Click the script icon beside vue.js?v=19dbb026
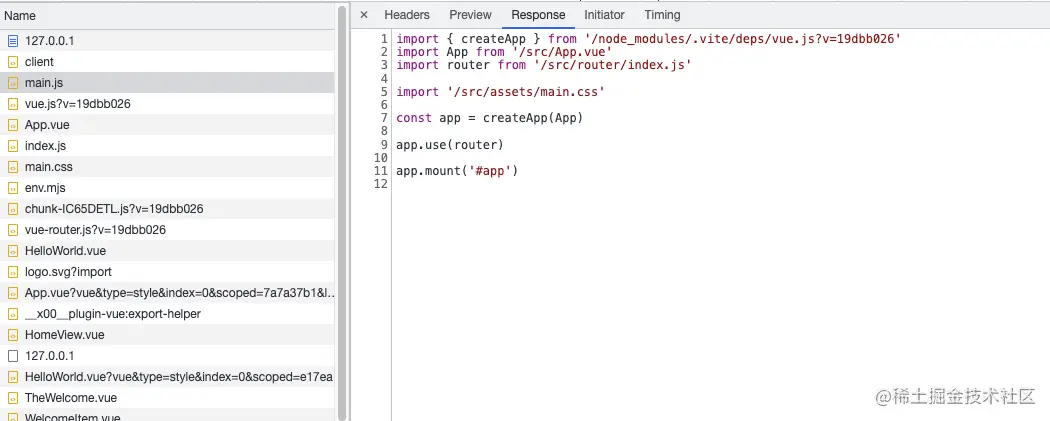1050x421 pixels. (13, 104)
